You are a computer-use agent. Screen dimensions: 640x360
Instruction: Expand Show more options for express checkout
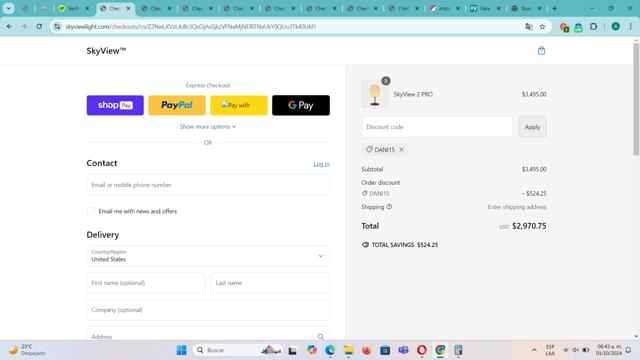[x=208, y=127]
